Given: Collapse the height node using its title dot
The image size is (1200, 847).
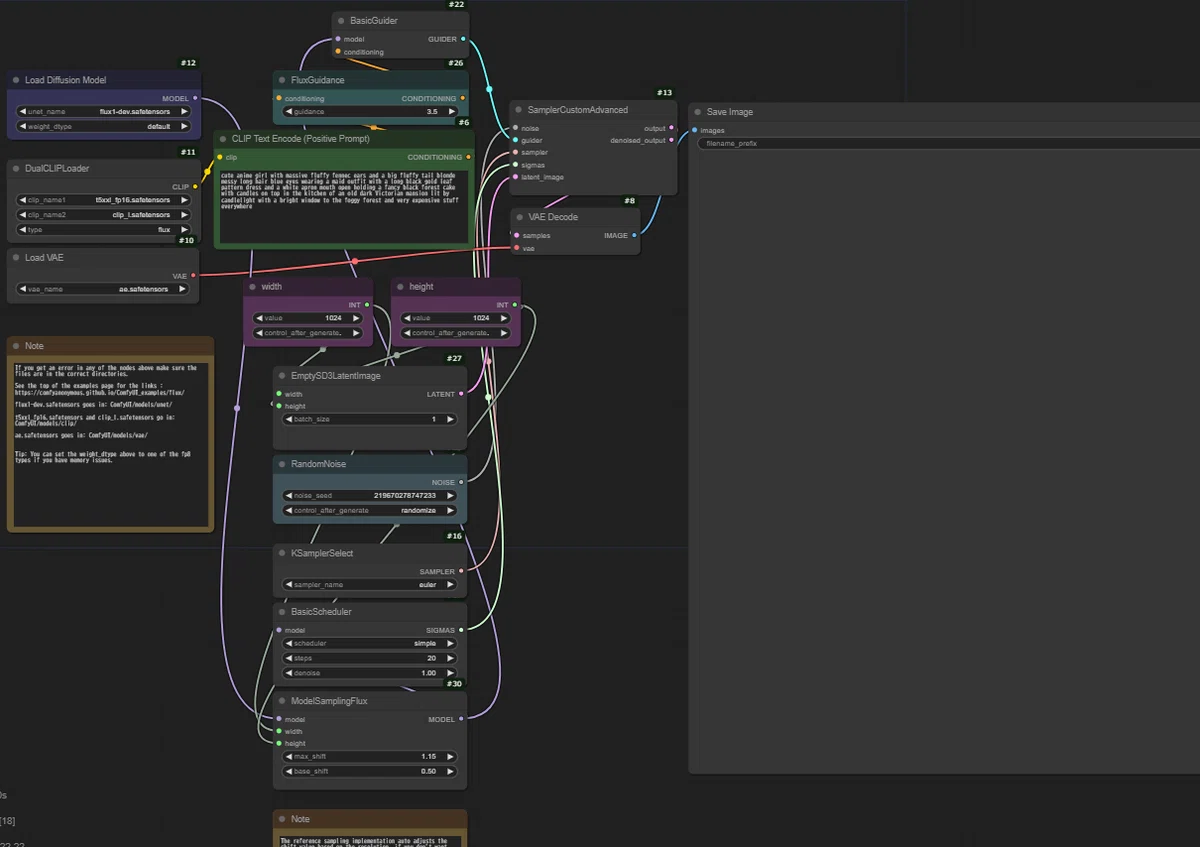Looking at the screenshot, I should click(400, 287).
